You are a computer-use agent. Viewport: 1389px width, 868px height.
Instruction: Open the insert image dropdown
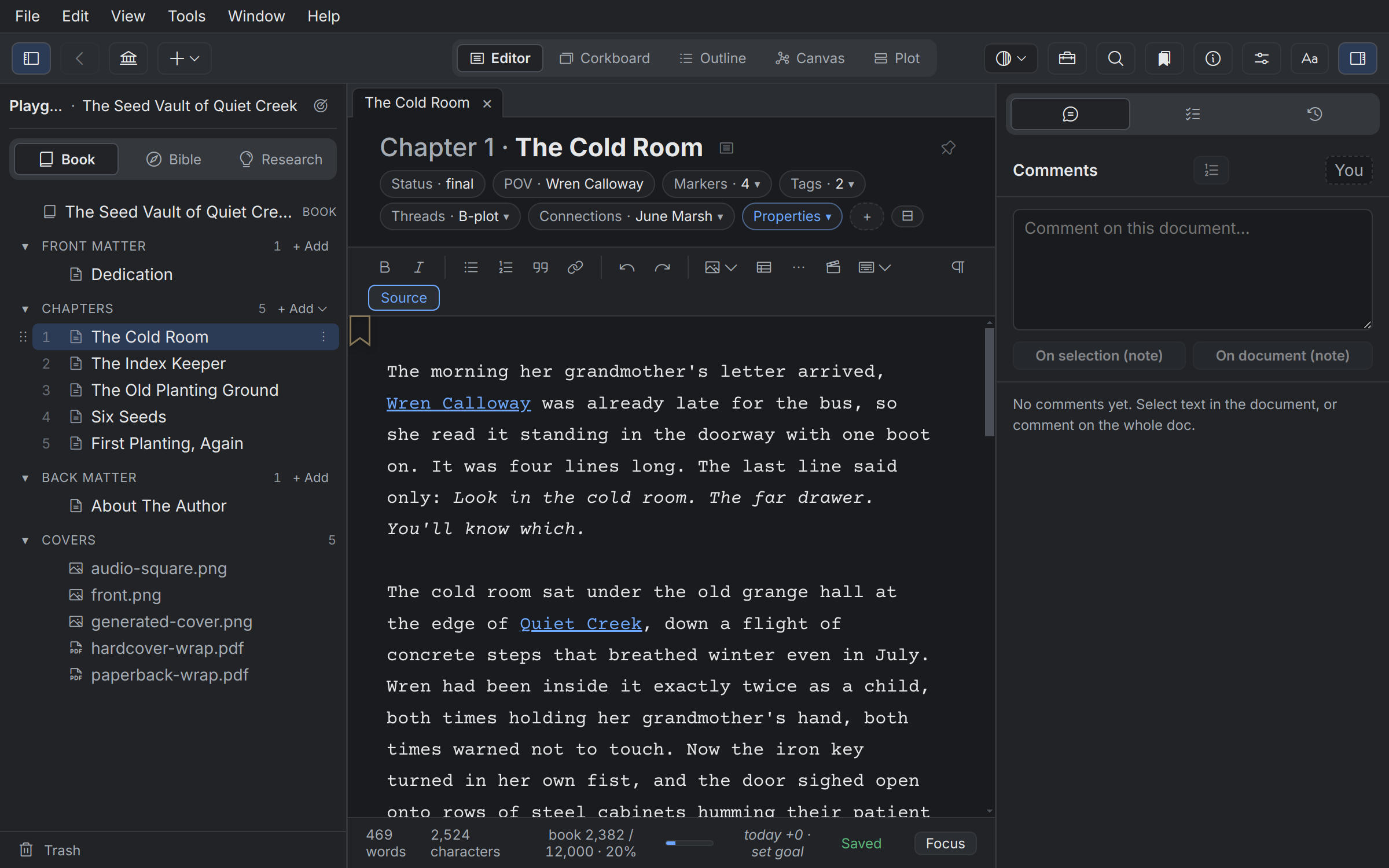click(x=721, y=267)
